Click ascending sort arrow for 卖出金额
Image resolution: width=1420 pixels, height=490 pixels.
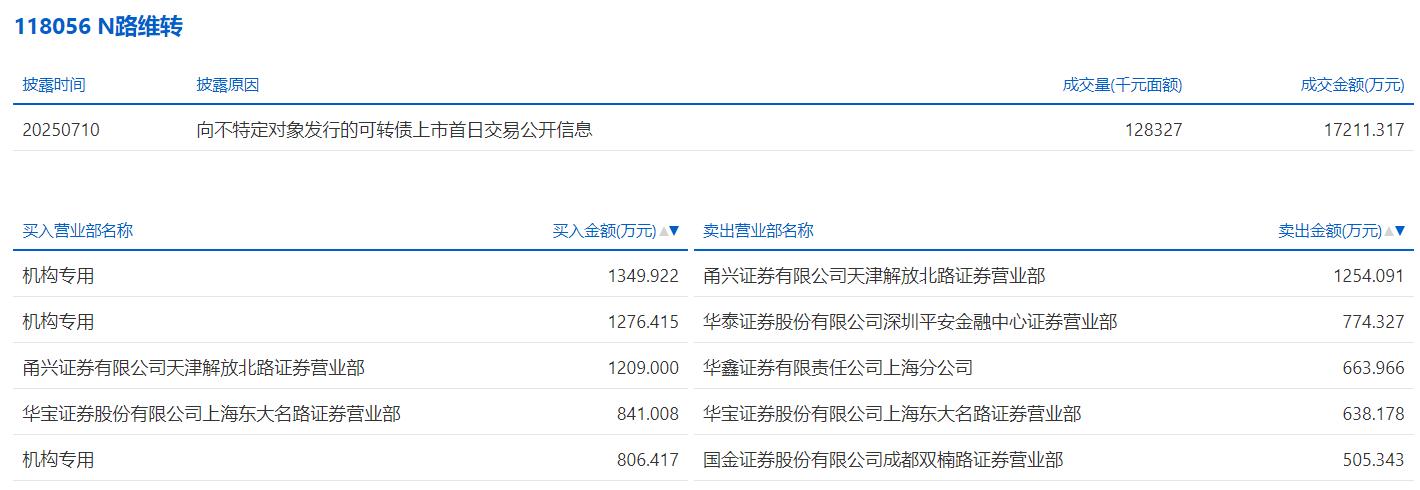click(1389, 231)
